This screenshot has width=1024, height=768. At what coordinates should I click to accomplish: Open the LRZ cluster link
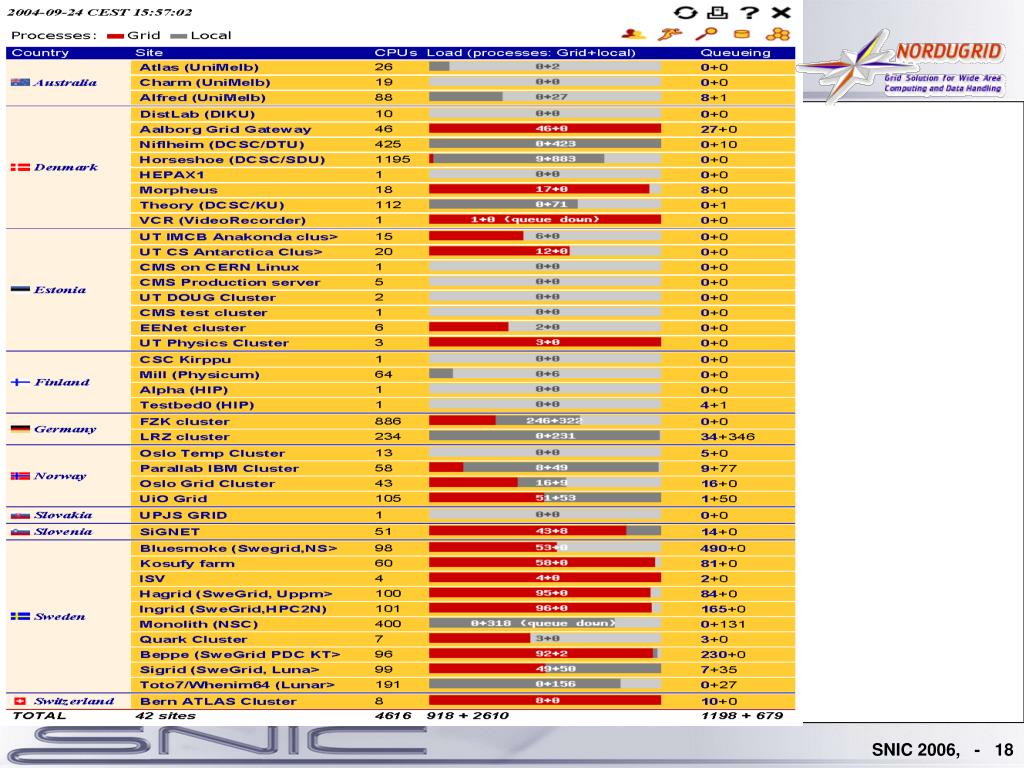tap(185, 436)
